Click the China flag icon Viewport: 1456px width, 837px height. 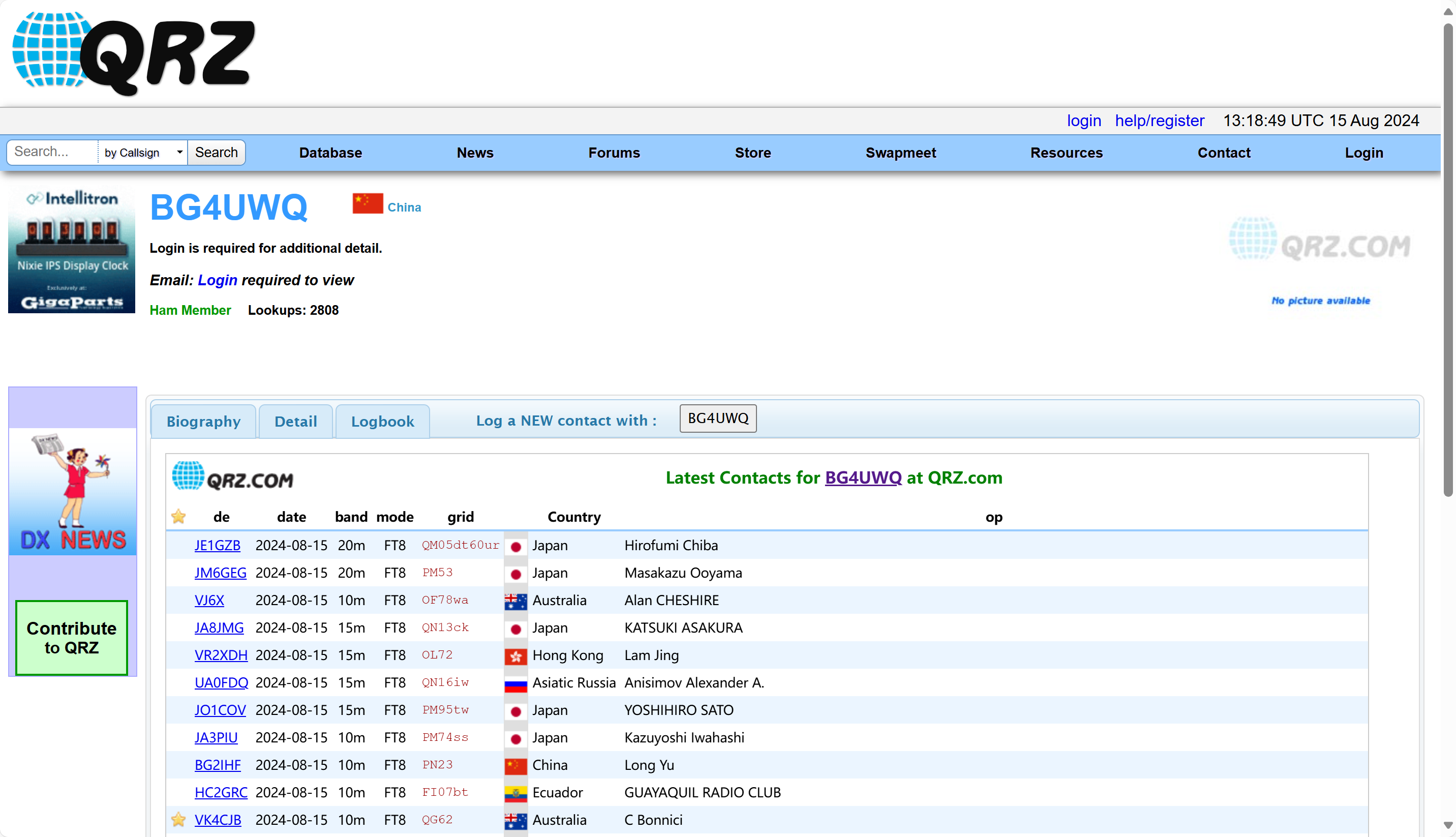pos(368,203)
